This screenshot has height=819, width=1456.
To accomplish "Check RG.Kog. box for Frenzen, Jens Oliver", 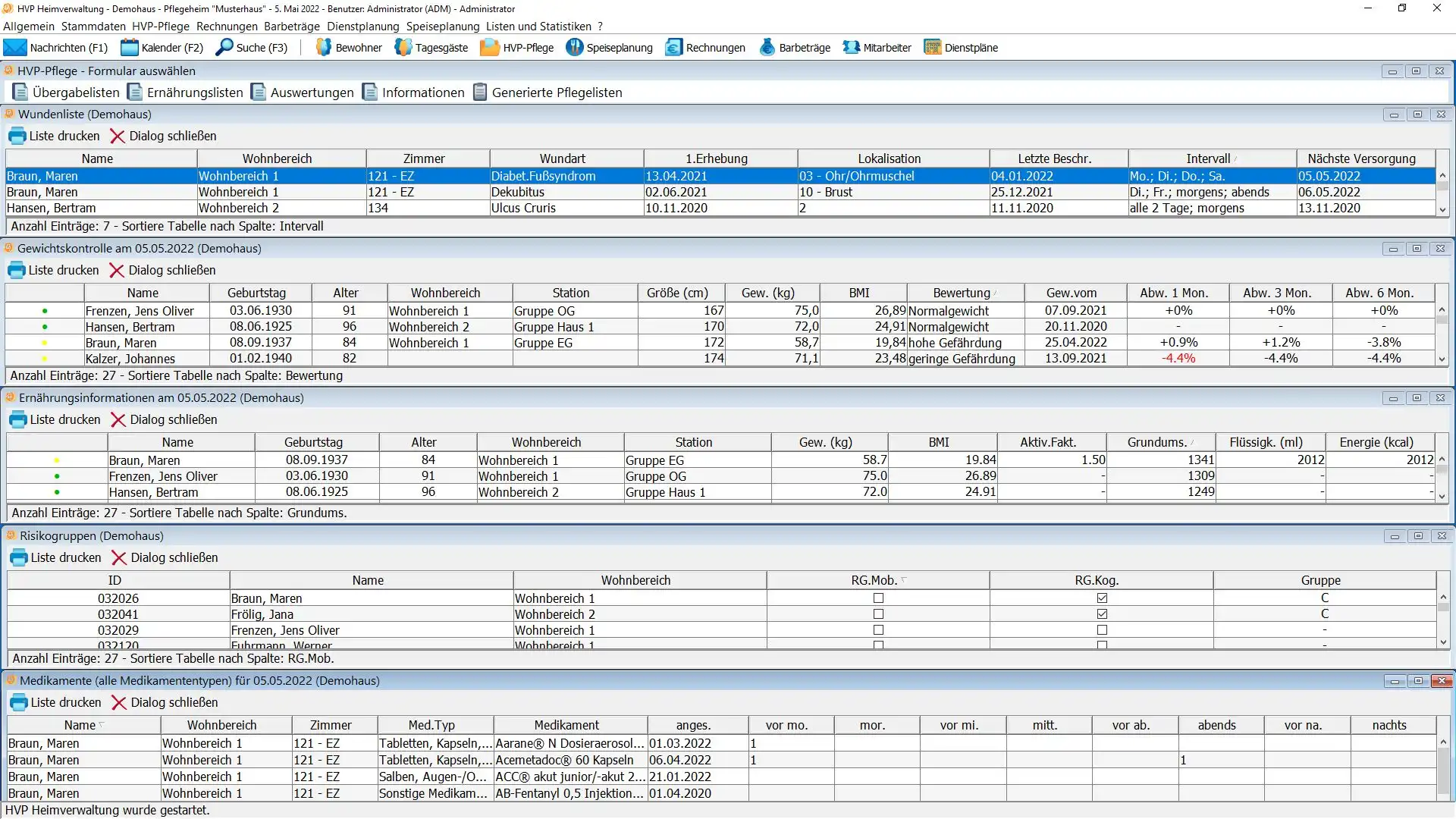I will (x=1102, y=630).
